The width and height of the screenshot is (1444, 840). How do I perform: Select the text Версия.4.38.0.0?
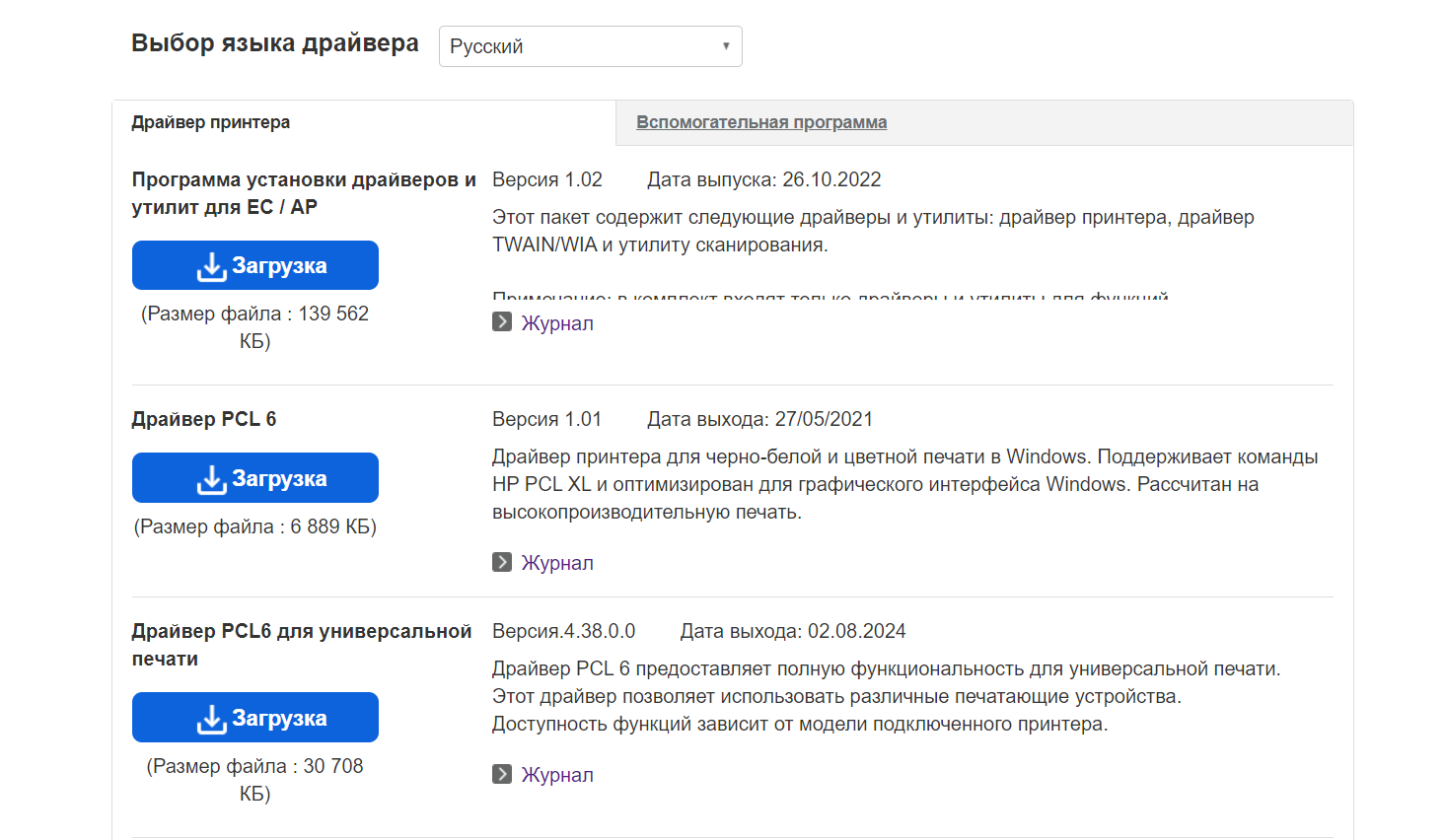pos(564,631)
